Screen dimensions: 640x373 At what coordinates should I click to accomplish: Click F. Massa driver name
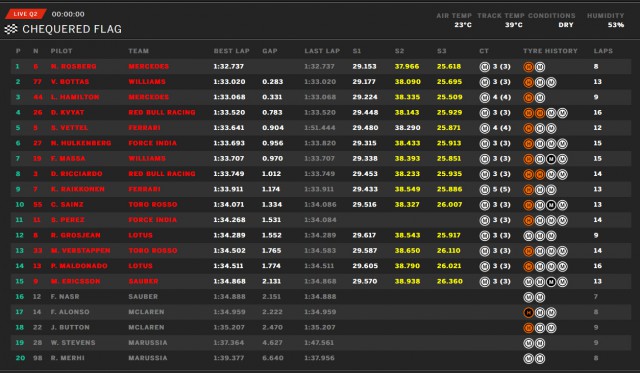click(x=68, y=158)
